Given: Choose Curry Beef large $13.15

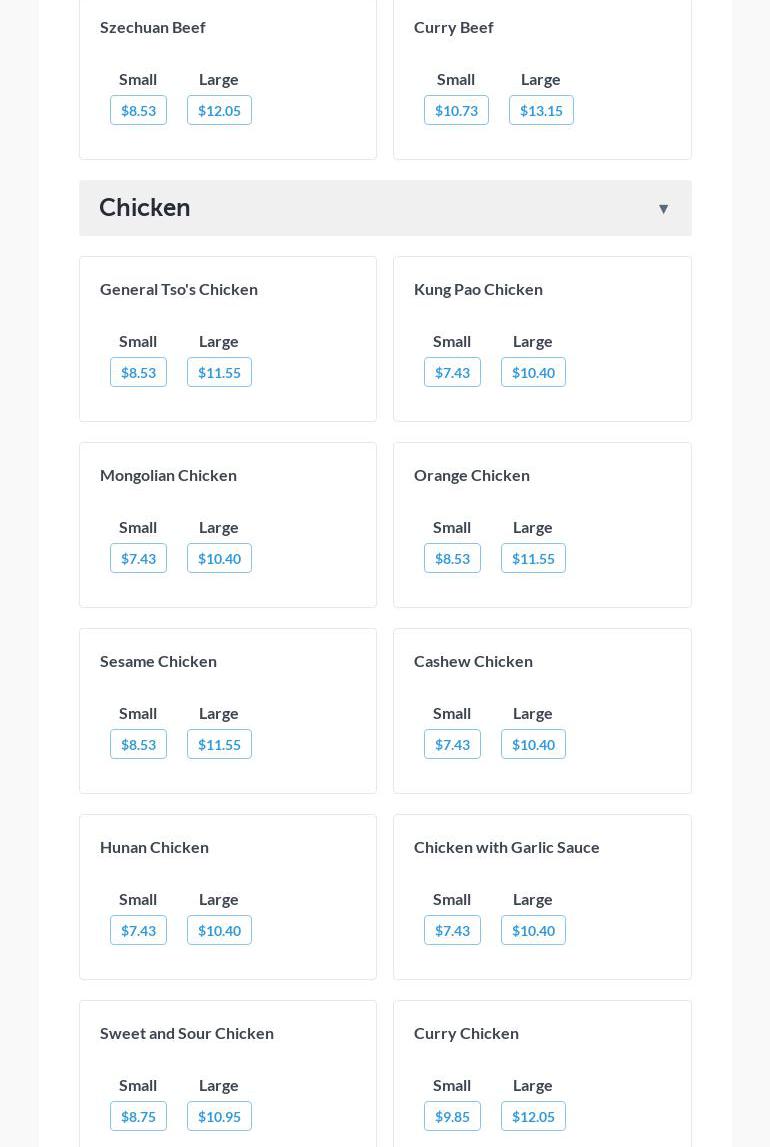Looking at the screenshot, I should 541,110.
